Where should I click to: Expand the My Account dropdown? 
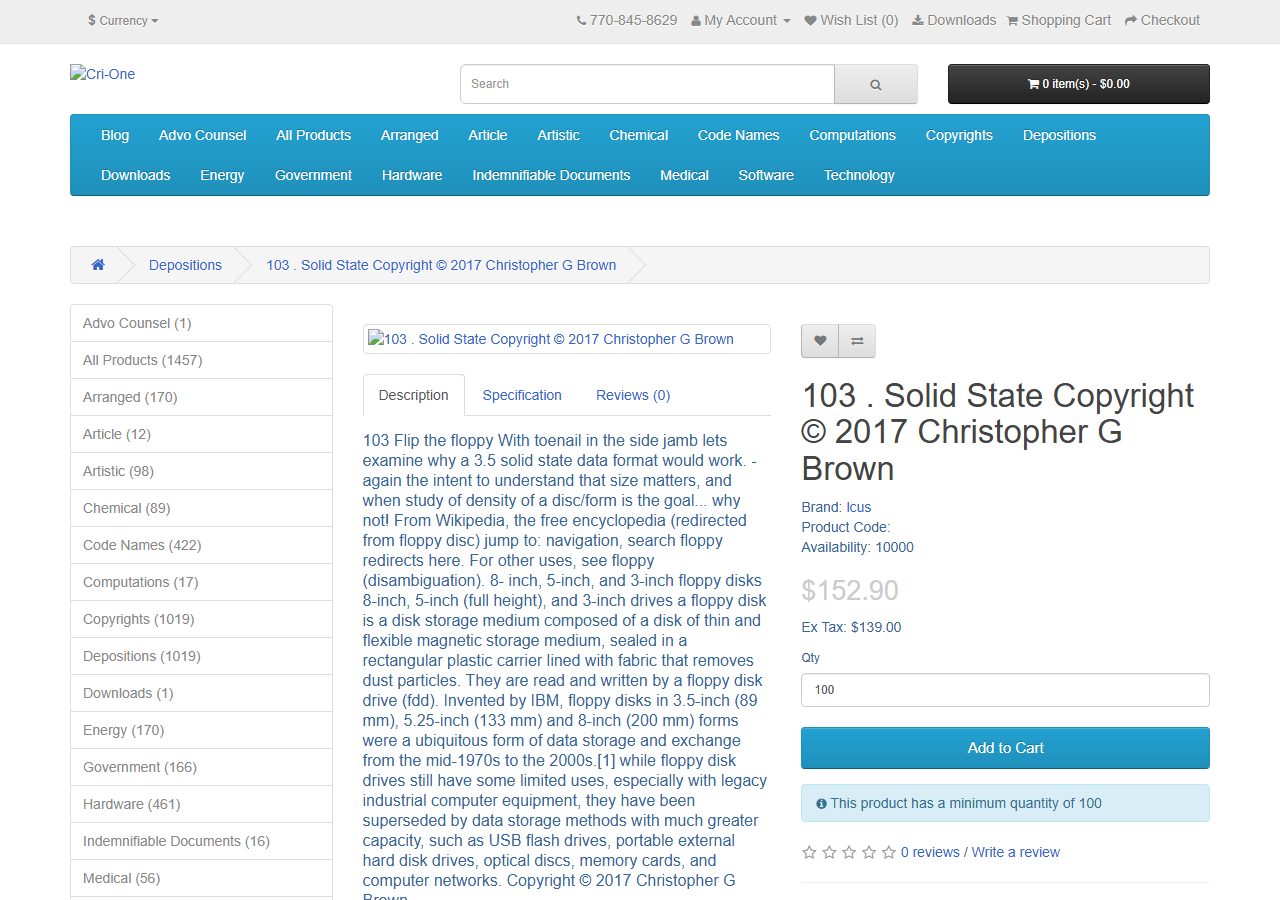pos(741,20)
